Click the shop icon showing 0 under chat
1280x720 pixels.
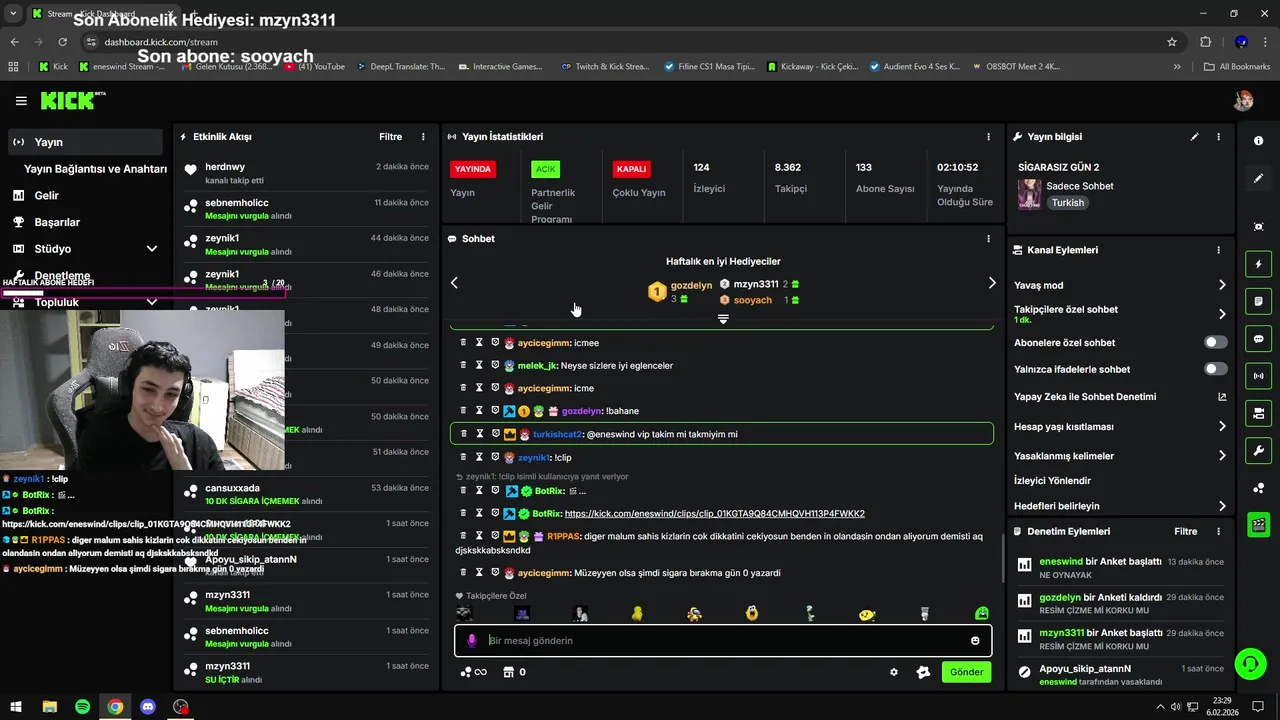514,672
